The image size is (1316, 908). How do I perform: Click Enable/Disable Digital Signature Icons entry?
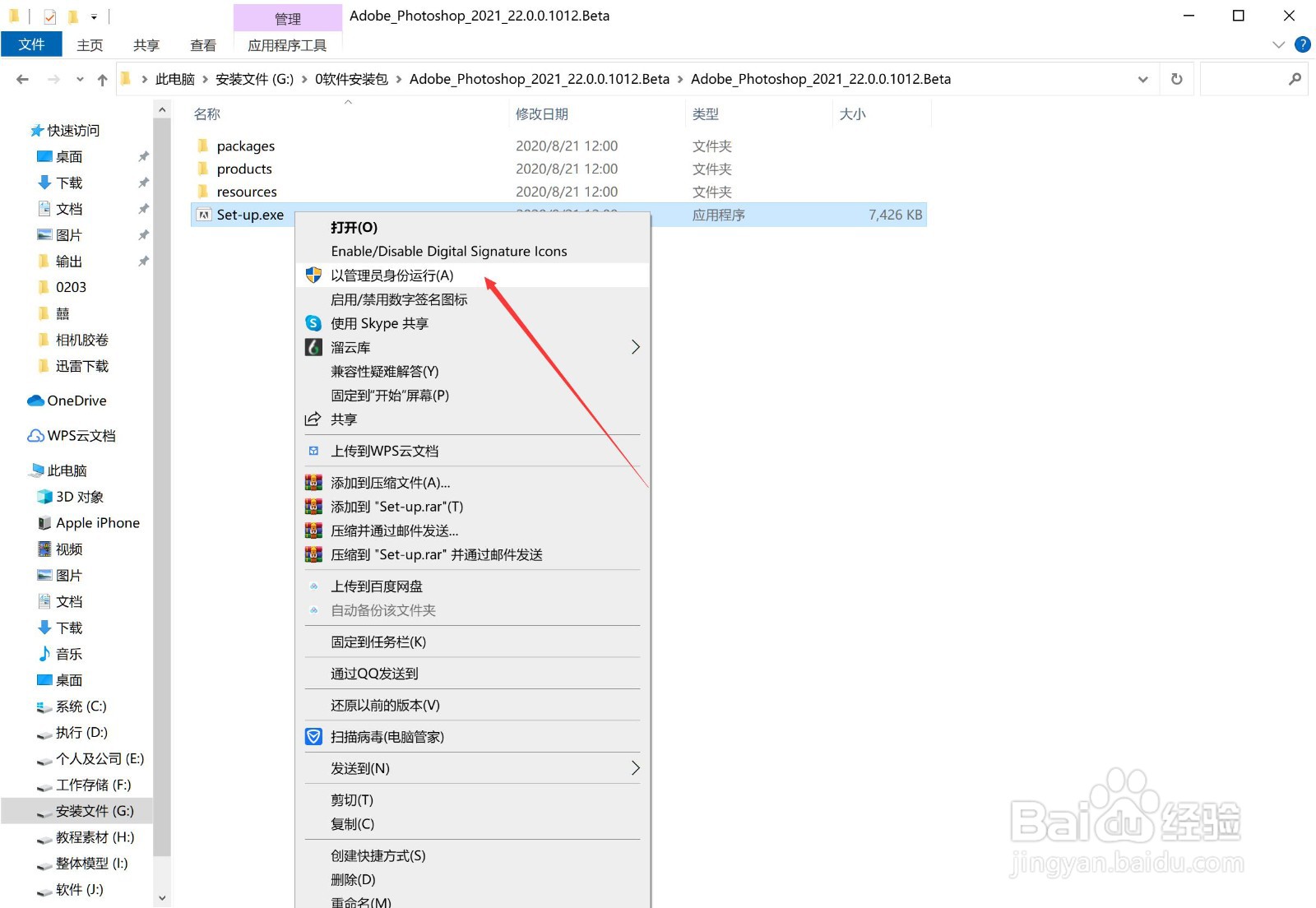point(473,251)
